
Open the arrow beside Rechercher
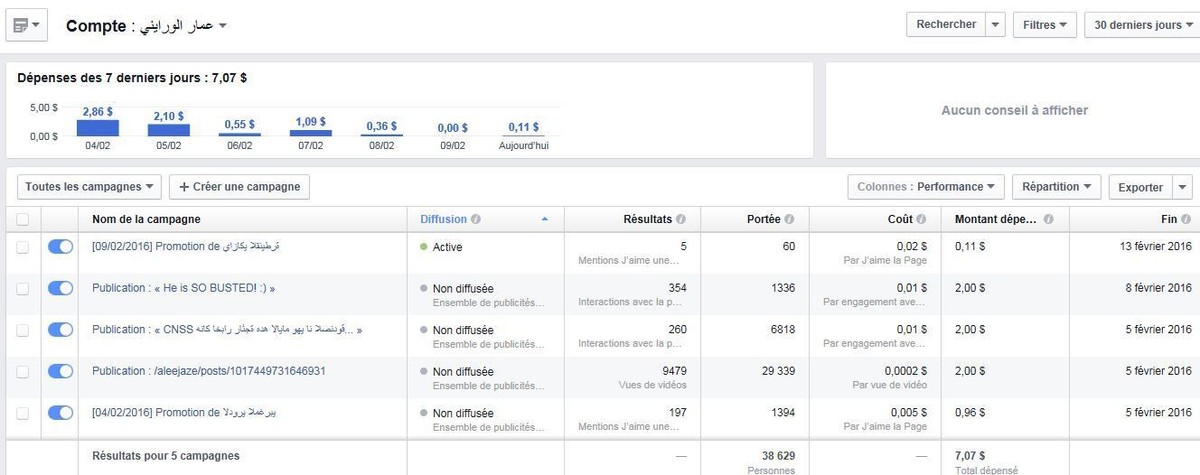pos(995,25)
